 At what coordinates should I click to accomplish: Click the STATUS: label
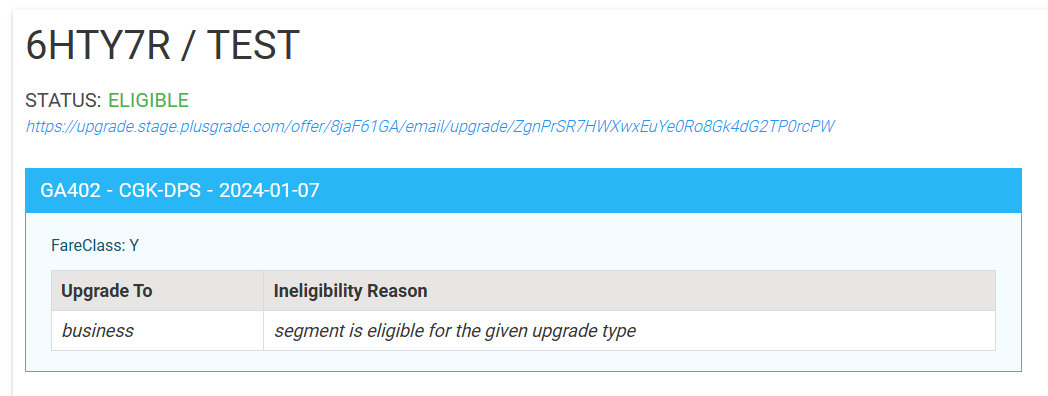[63, 100]
